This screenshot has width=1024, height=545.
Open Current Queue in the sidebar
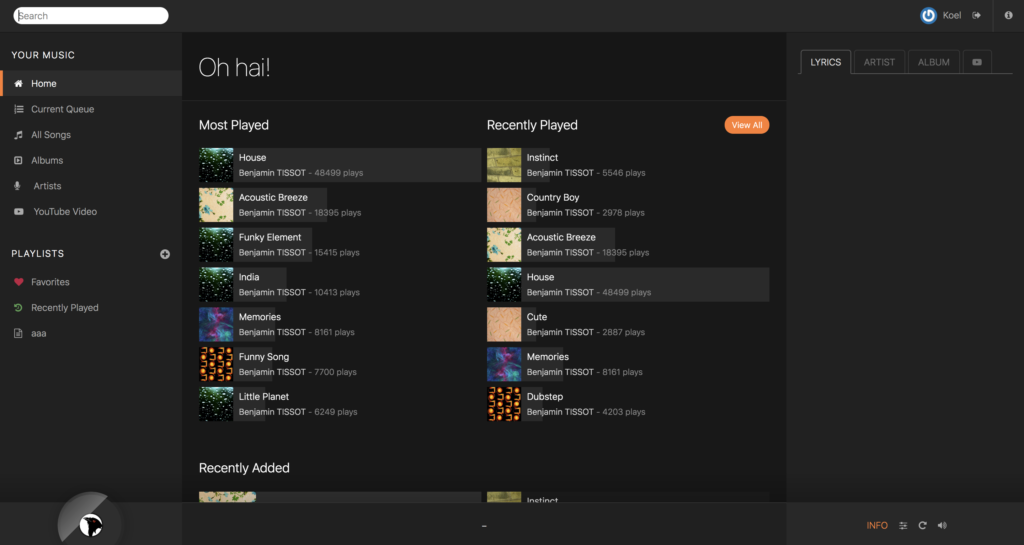62,109
